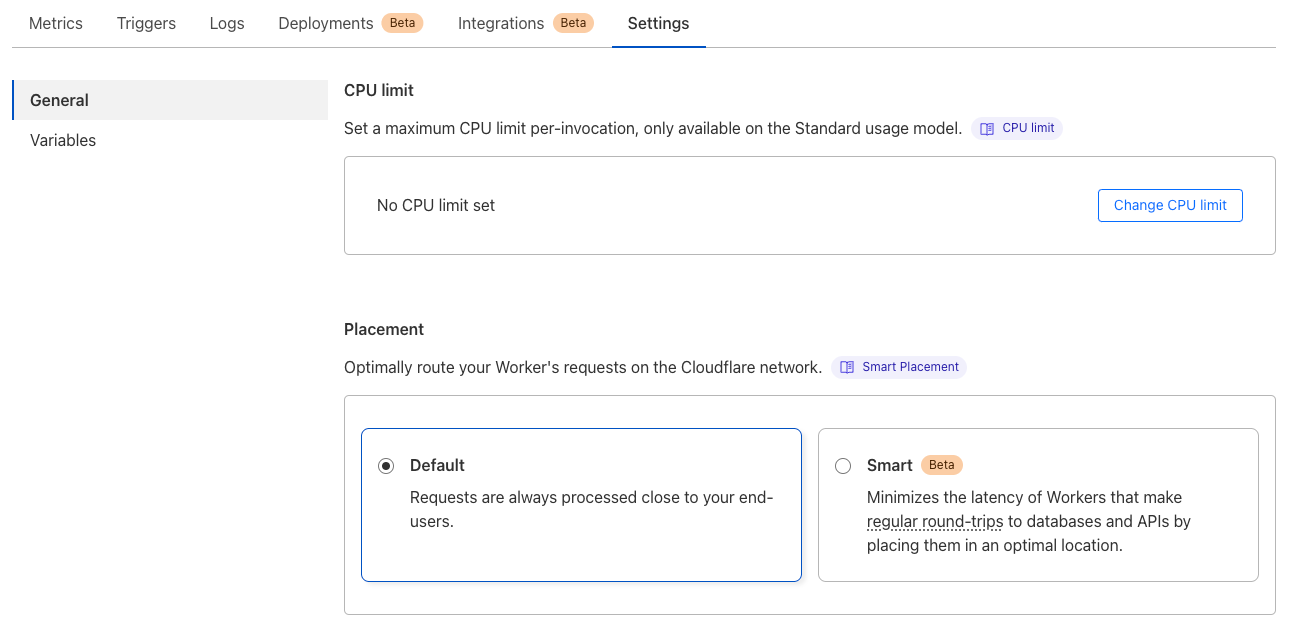Viewport: 1298px width, 632px height.
Task: Open the Smart Placement docs book icon
Action: 847,367
